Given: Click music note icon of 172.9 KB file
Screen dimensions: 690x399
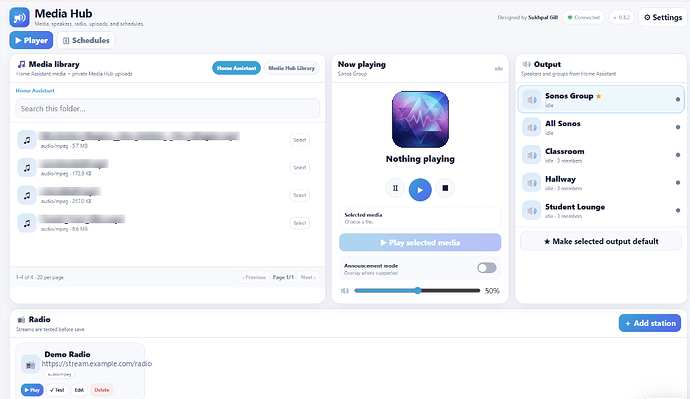Looking at the screenshot, I should point(27,168).
